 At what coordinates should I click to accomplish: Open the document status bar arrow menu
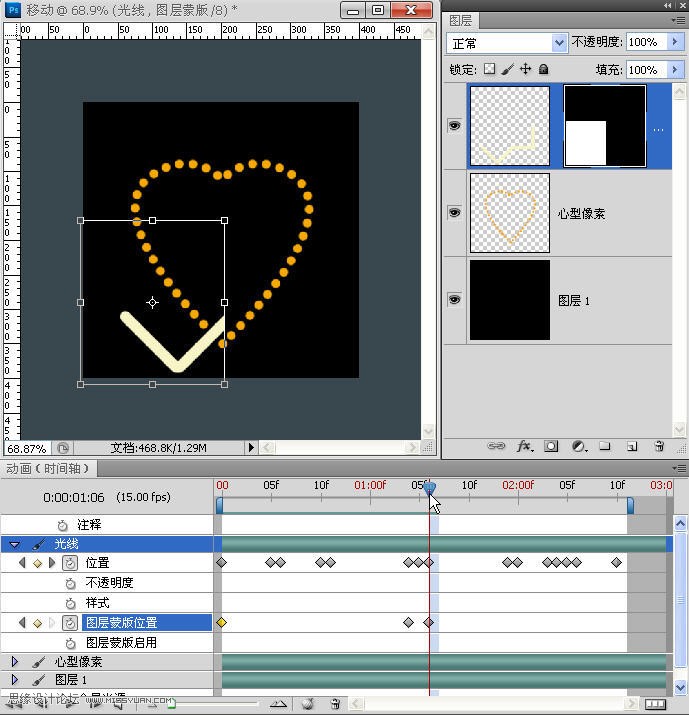[251, 448]
